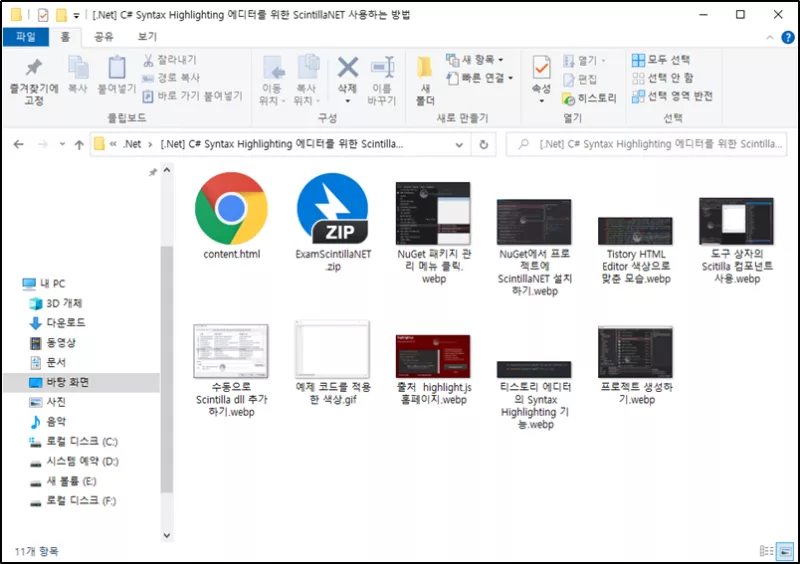Select 프로젝트 생성하기.webp file
The width and height of the screenshot is (800, 564).
pyautogui.click(x=636, y=366)
